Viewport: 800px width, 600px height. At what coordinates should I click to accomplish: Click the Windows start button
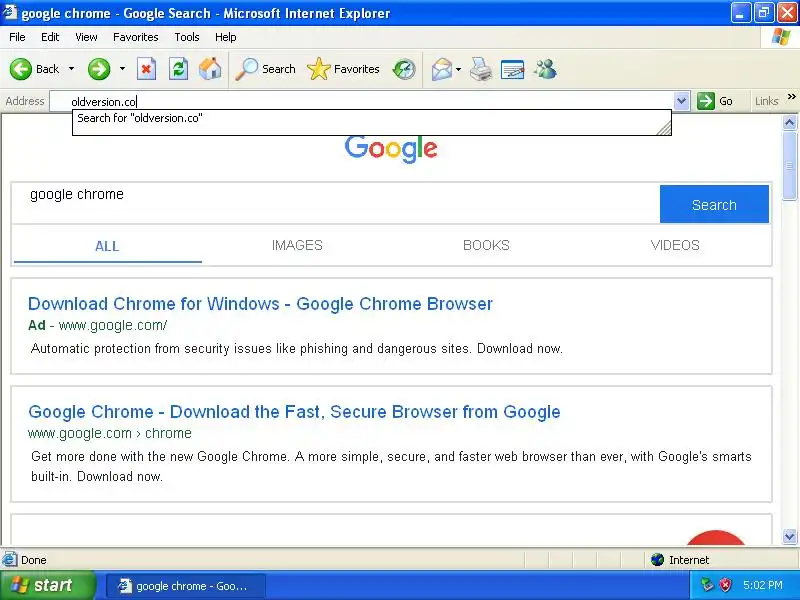tap(47, 585)
